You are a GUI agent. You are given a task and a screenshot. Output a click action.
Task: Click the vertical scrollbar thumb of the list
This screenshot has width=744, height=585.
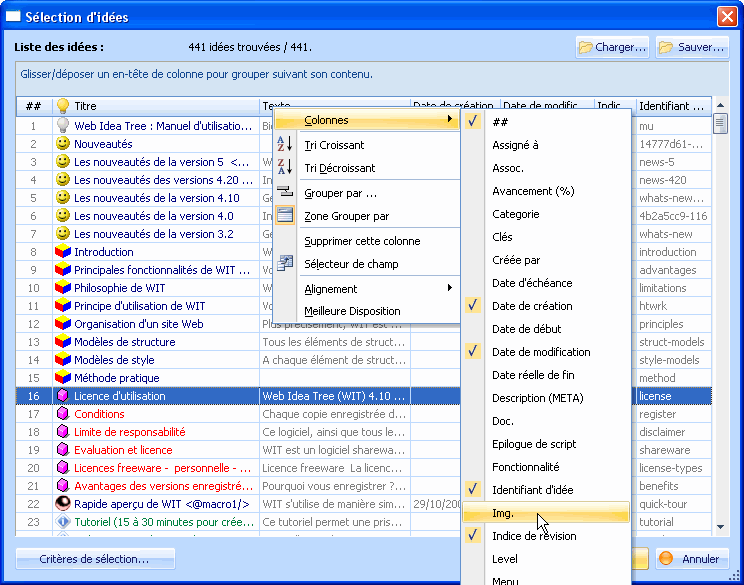point(720,125)
